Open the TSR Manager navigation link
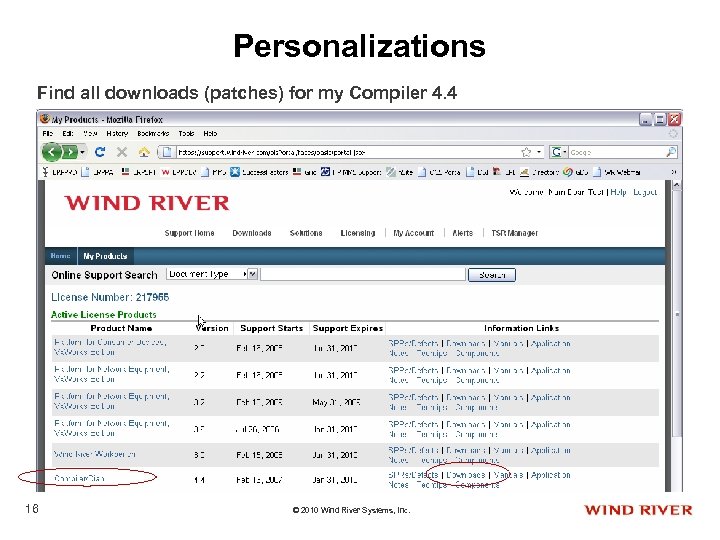Image resolution: width=720 pixels, height=540 pixels. [514, 233]
